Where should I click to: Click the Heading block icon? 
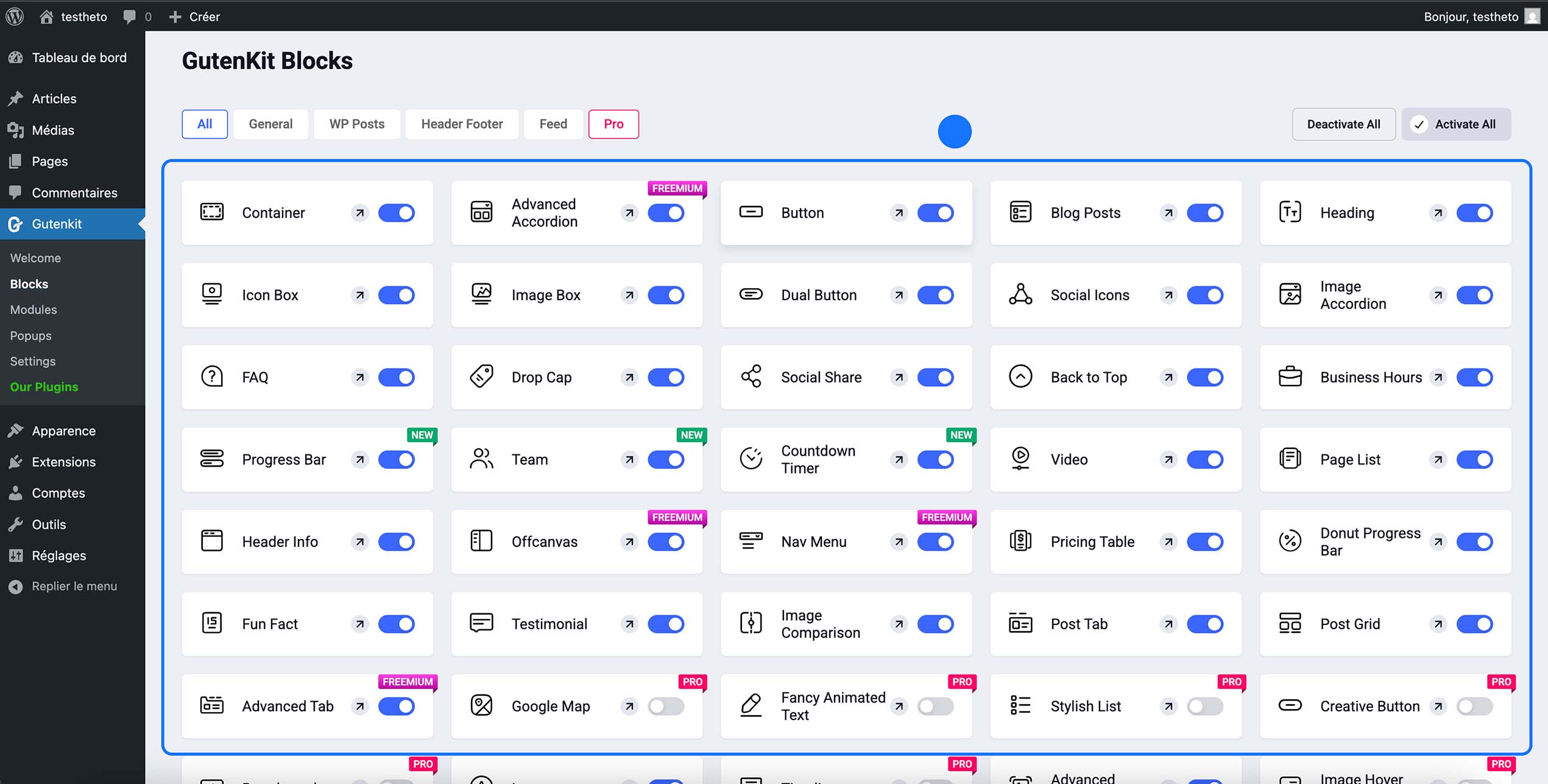click(x=1290, y=213)
